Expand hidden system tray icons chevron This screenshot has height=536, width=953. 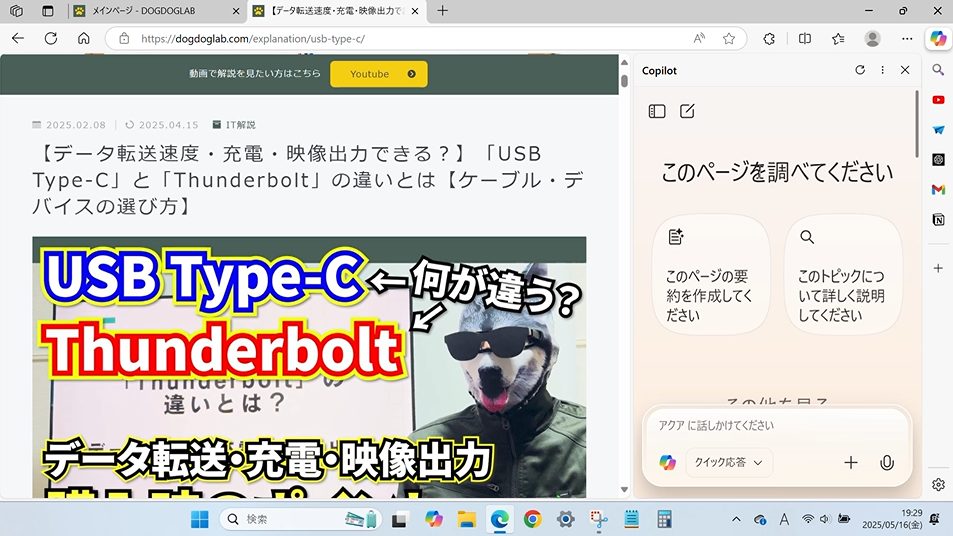737,519
